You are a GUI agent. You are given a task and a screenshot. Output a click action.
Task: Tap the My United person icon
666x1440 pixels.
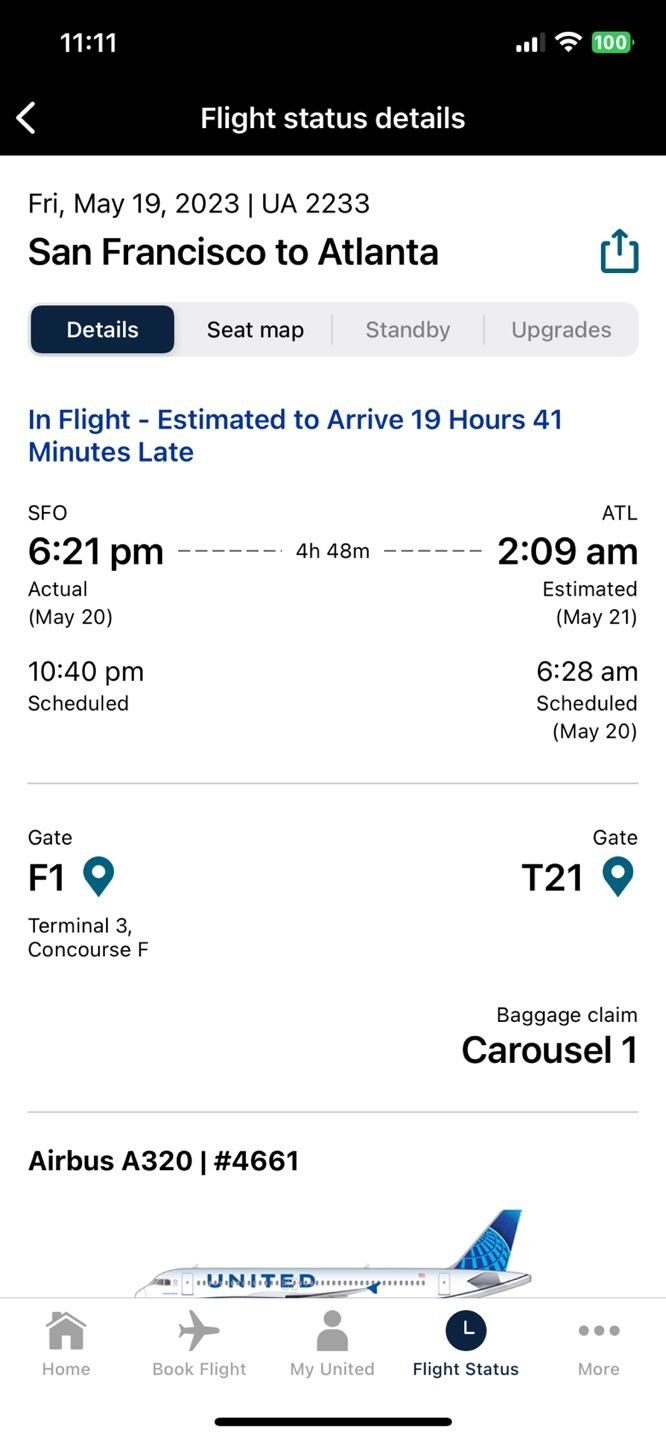[x=331, y=1330]
